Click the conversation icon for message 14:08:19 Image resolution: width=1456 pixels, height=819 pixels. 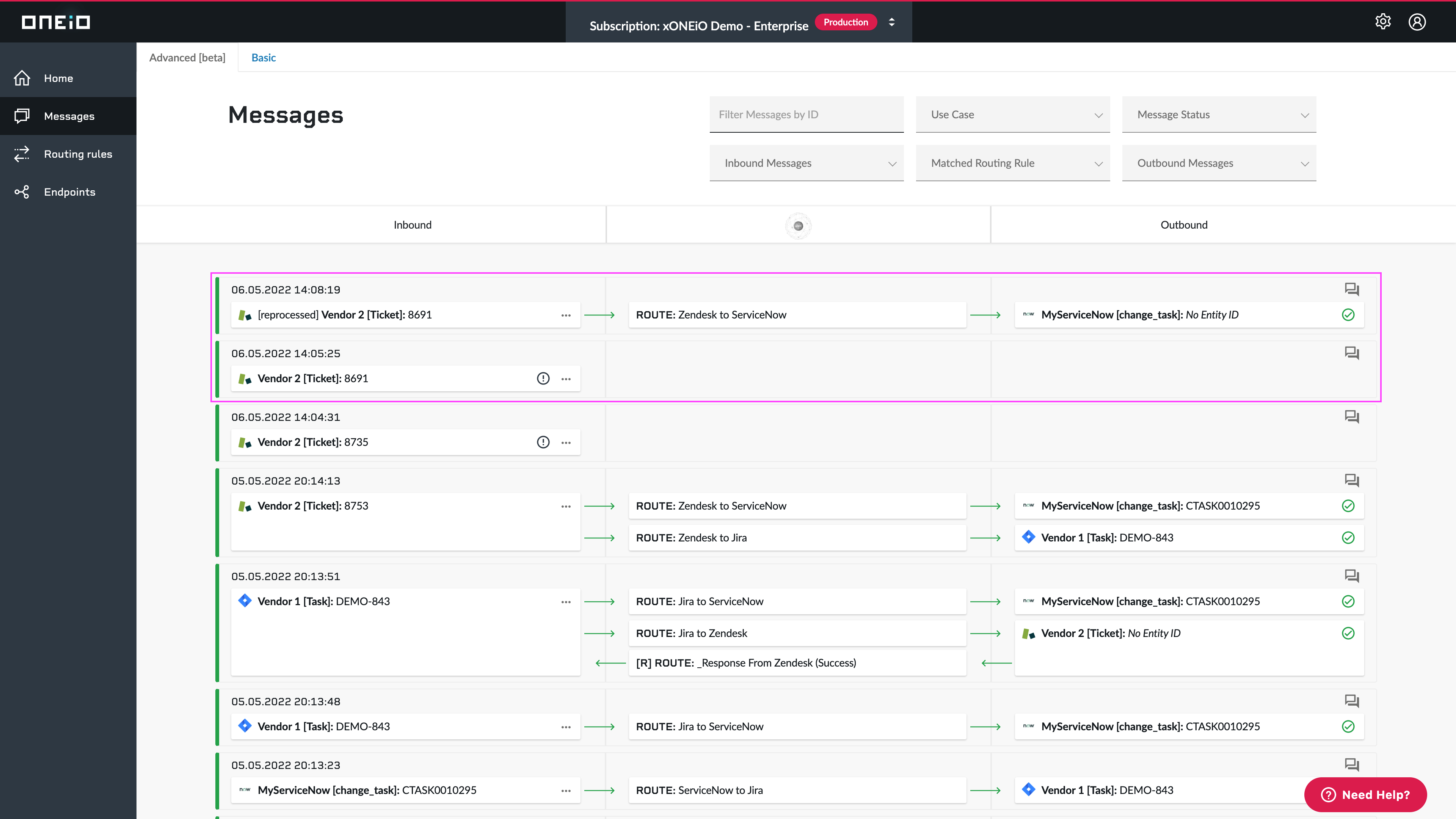1351,289
